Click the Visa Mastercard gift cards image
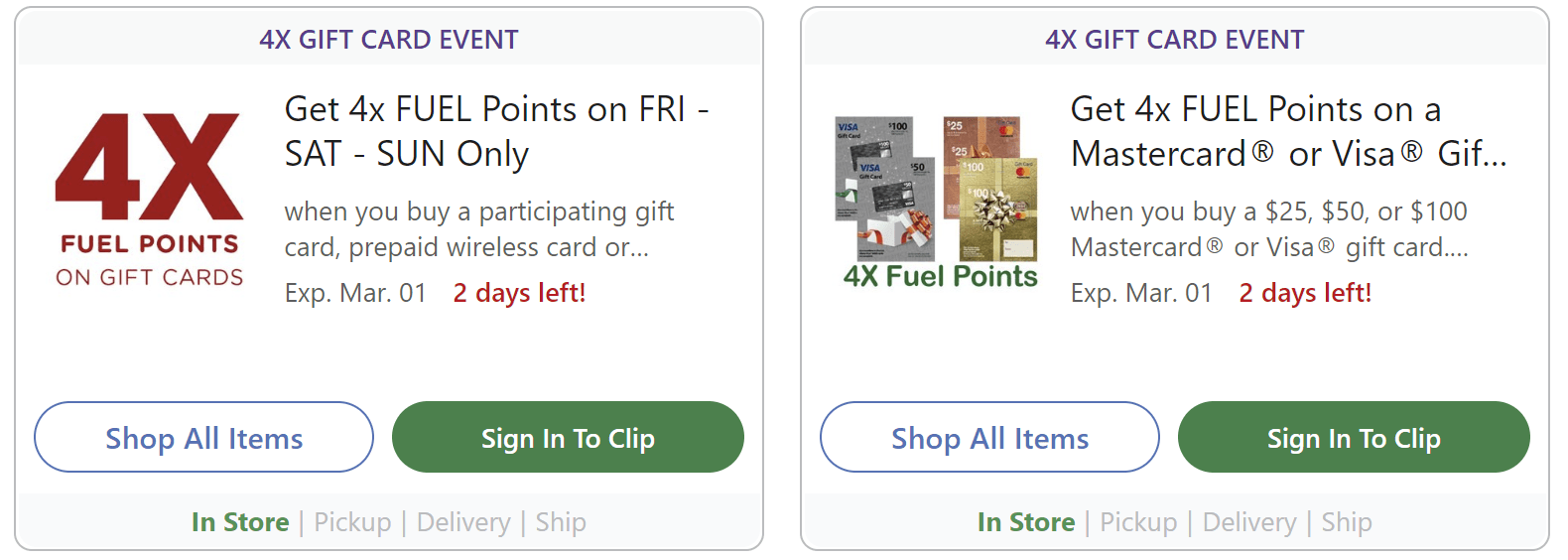The width and height of the screenshot is (1568, 560). pos(938,202)
